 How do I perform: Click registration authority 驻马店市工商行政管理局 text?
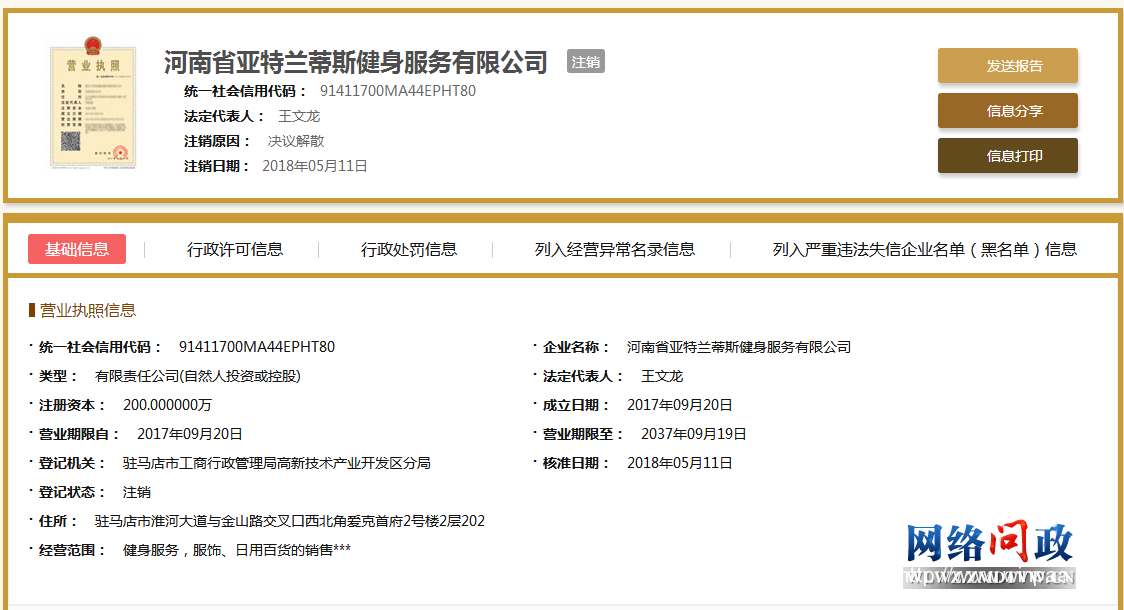[x=277, y=463]
